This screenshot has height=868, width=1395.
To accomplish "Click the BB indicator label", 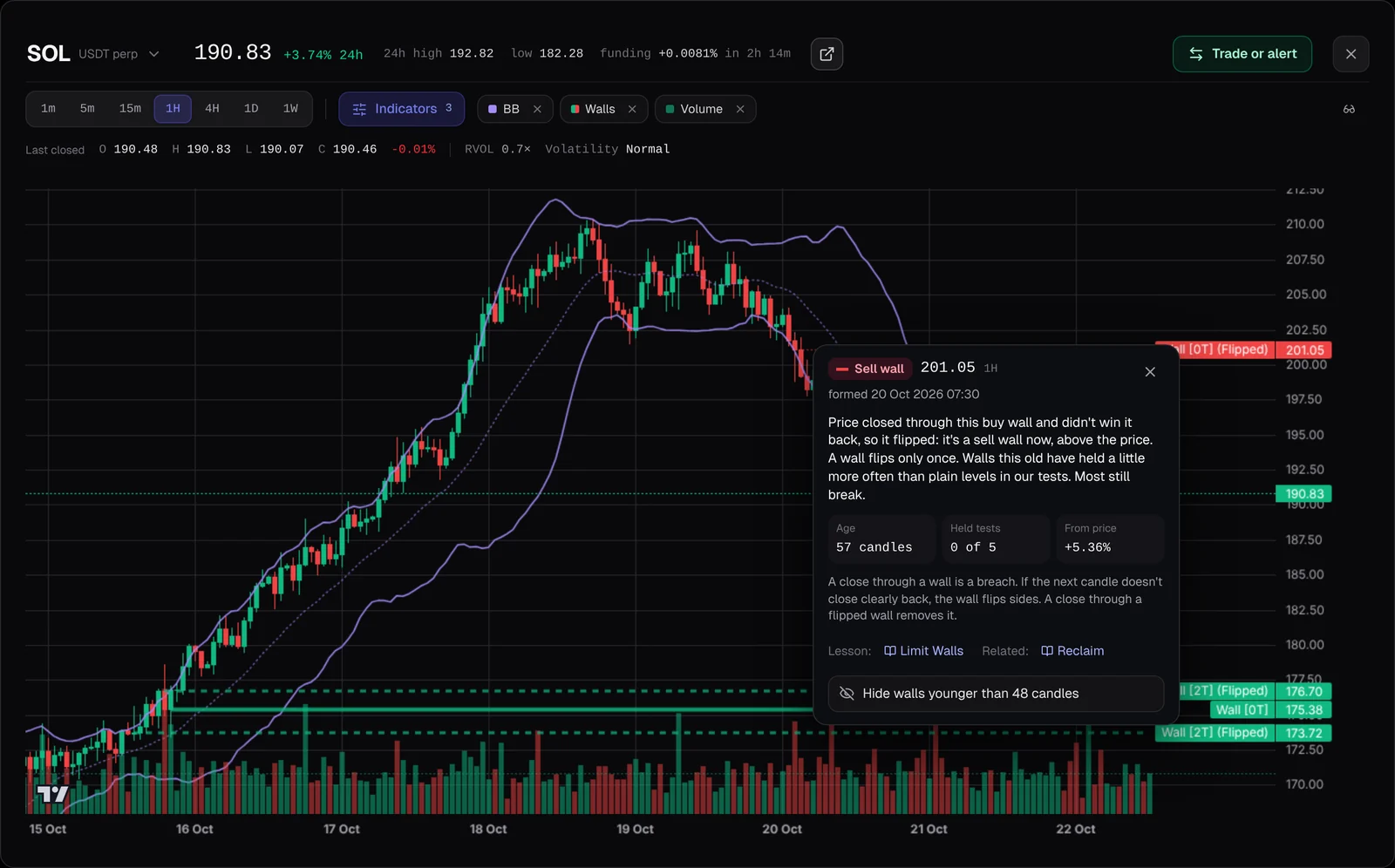I will pos(511,109).
